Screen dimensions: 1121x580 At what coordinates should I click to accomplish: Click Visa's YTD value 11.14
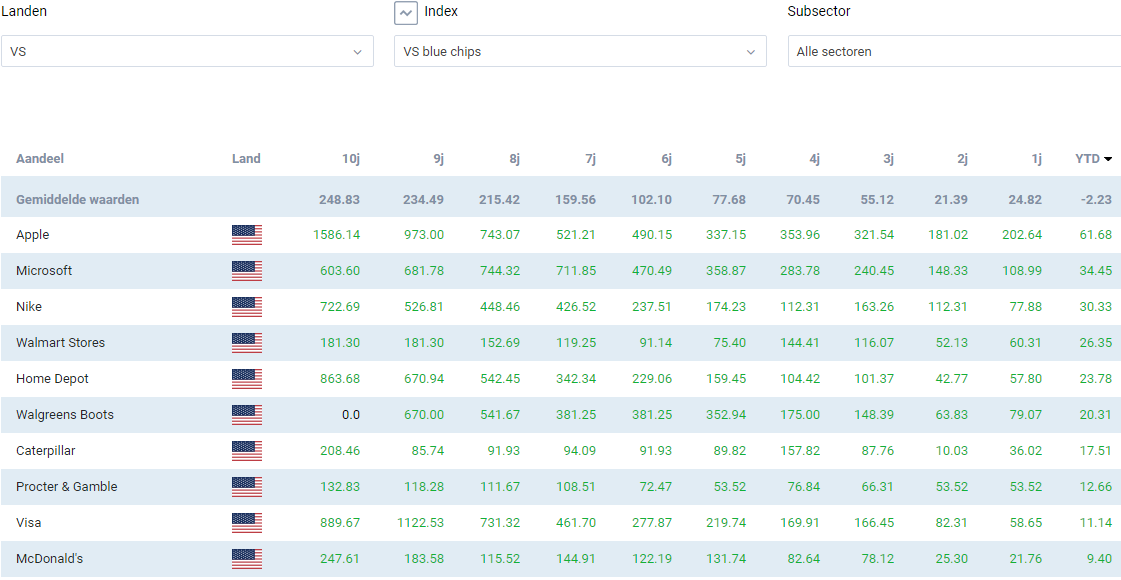coord(1096,523)
